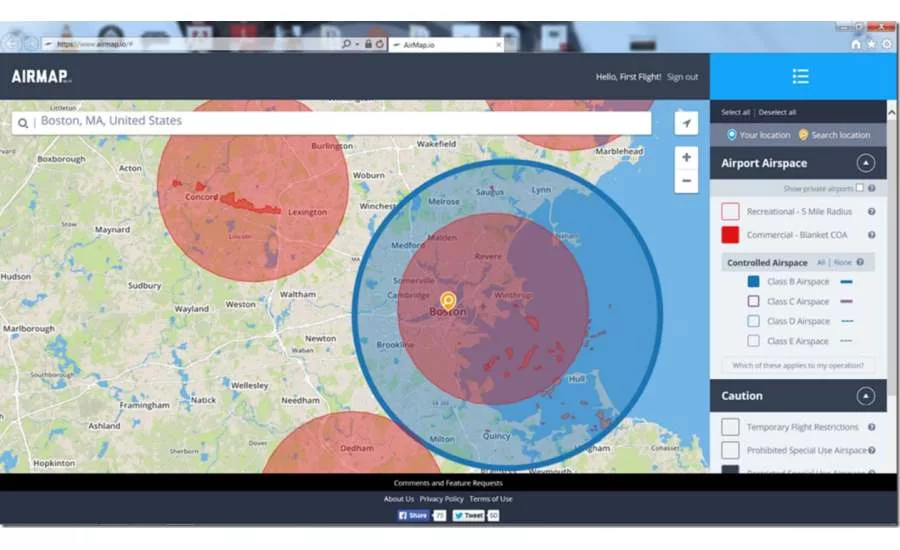Check Class C Airspace
Image resolution: width=900 pixels, height=550 pixels.
click(x=754, y=301)
